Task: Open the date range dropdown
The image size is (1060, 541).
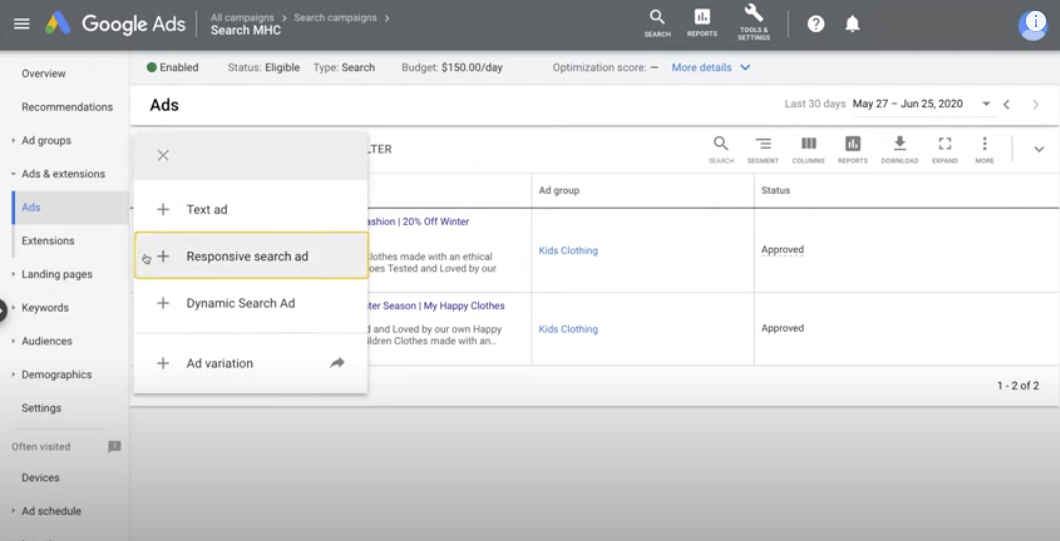Action: 986,104
